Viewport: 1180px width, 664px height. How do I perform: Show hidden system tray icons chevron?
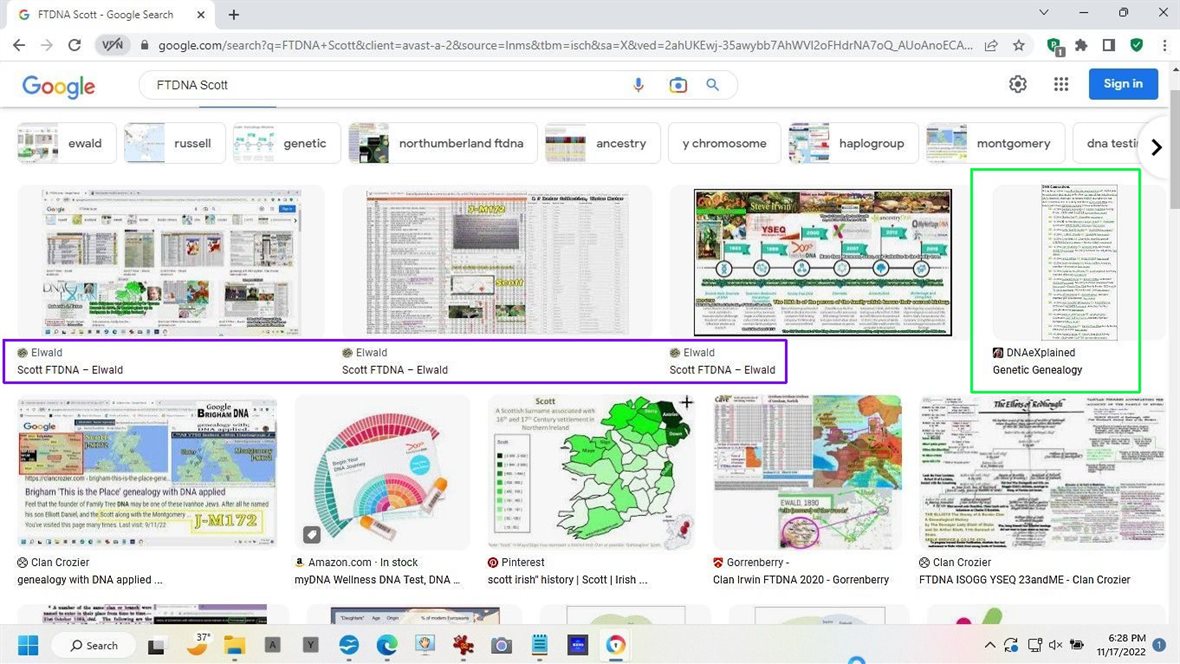[x=990, y=645]
